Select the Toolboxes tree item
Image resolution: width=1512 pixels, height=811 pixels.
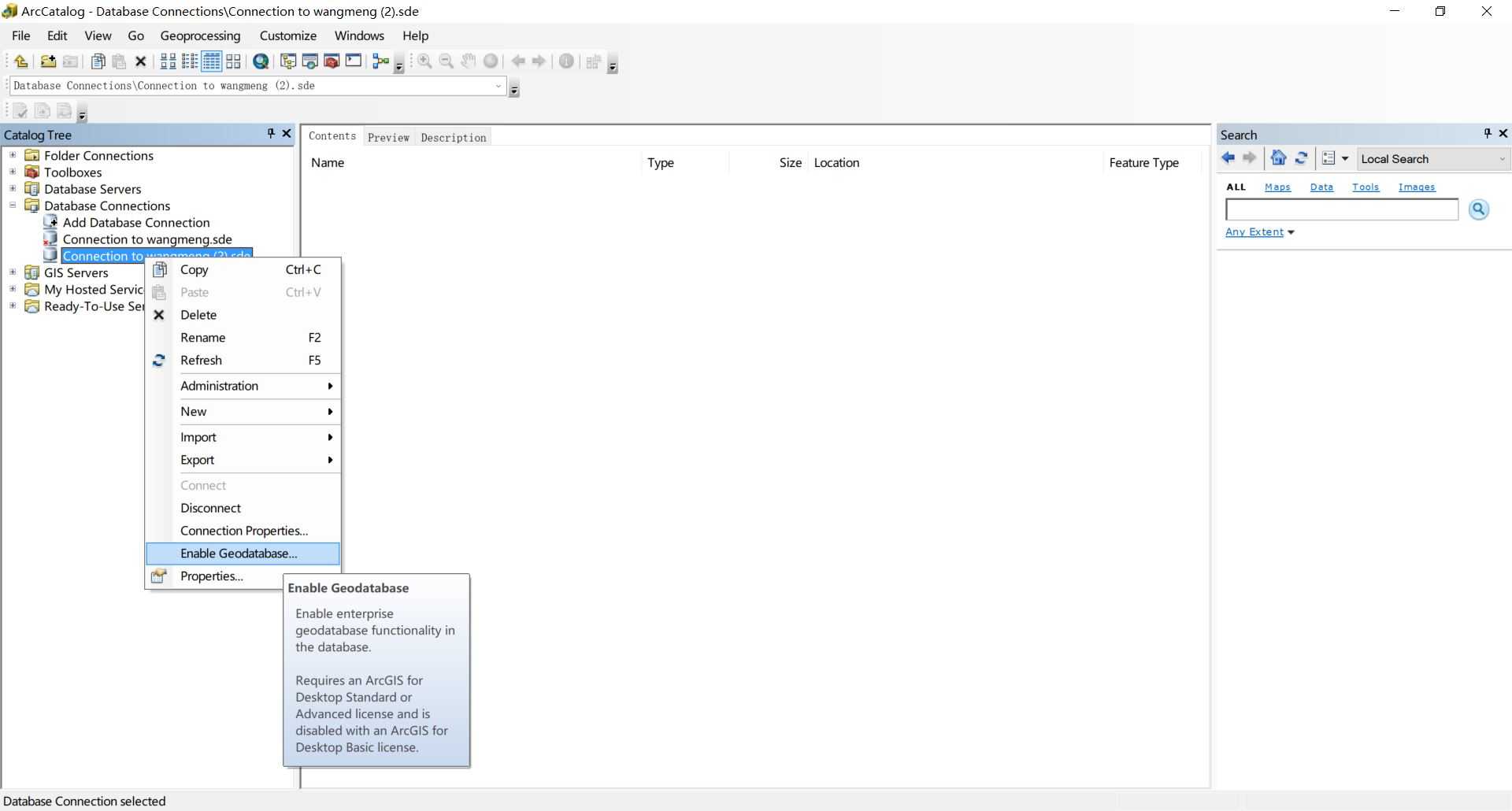72,172
